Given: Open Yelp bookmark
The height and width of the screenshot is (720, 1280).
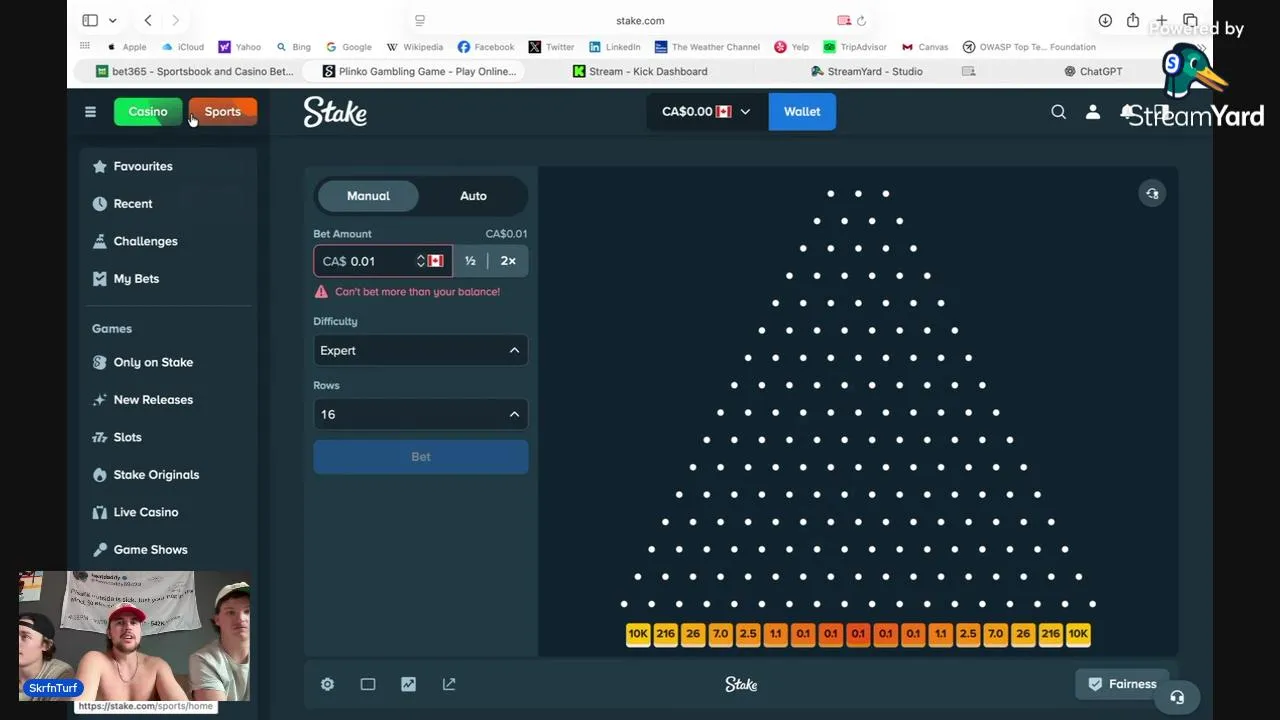Looking at the screenshot, I should pyautogui.click(x=792, y=47).
